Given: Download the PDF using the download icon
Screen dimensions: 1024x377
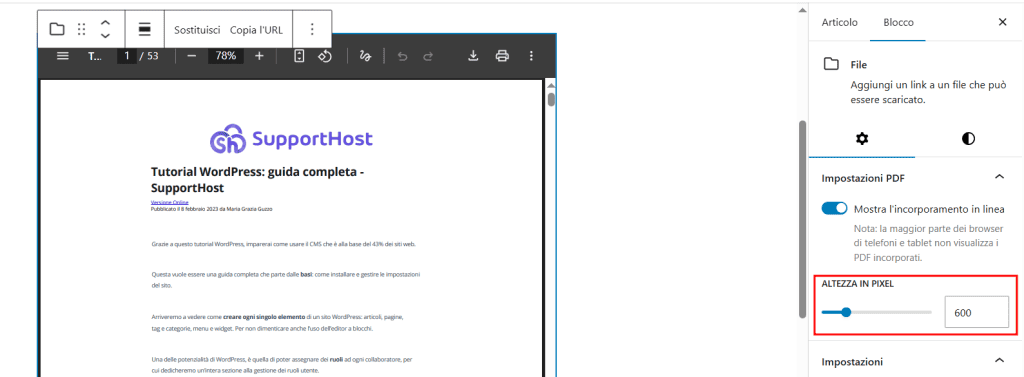Looking at the screenshot, I should [x=473, y=56].
